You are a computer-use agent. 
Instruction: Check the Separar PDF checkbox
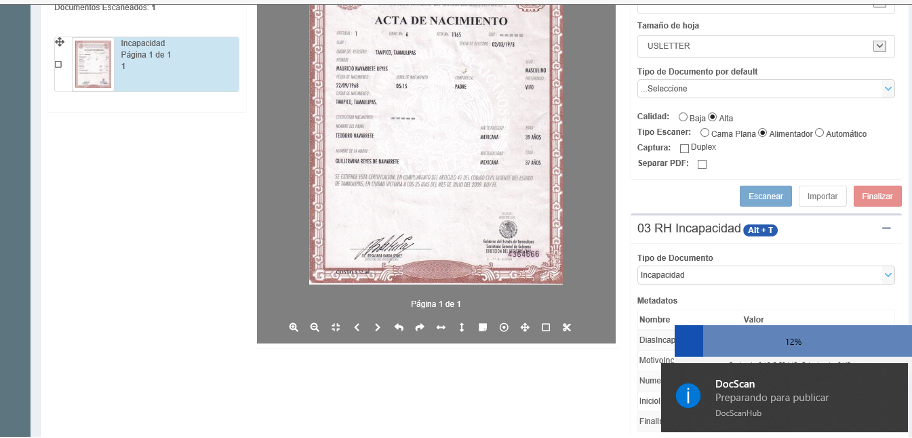click(702, 164)
